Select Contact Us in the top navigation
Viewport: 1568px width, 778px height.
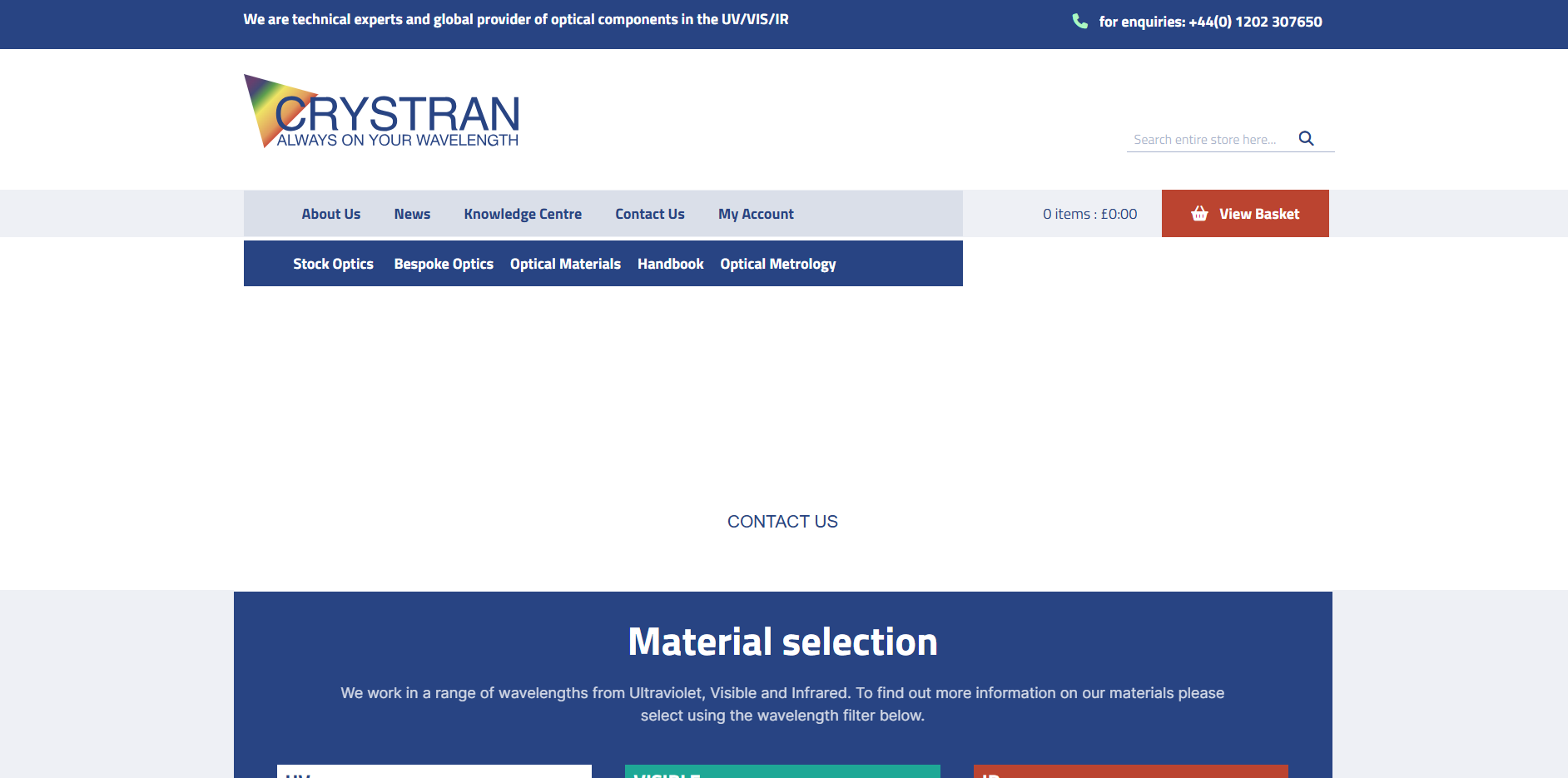click(649, 214)
